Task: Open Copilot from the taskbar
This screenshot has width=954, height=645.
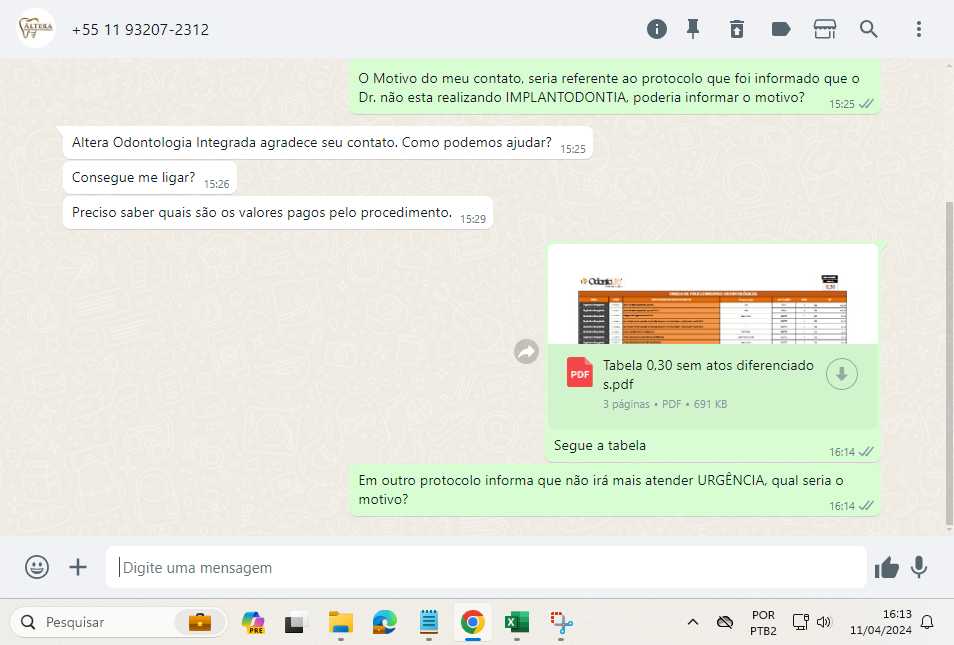Action: tap(253, 622)
